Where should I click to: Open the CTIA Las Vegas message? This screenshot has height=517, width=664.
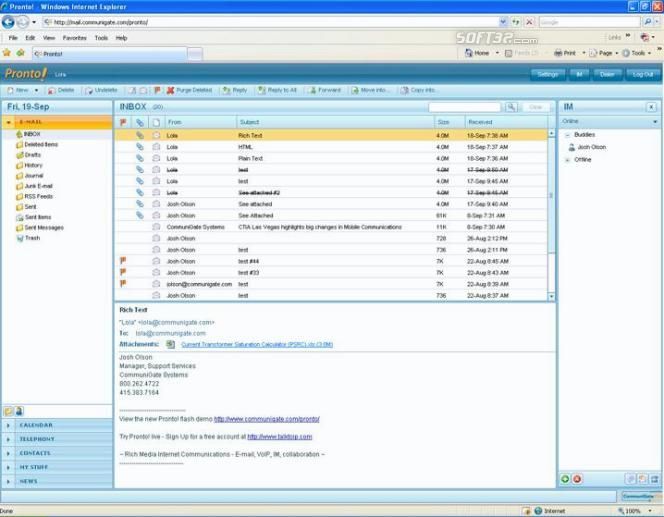331,227
